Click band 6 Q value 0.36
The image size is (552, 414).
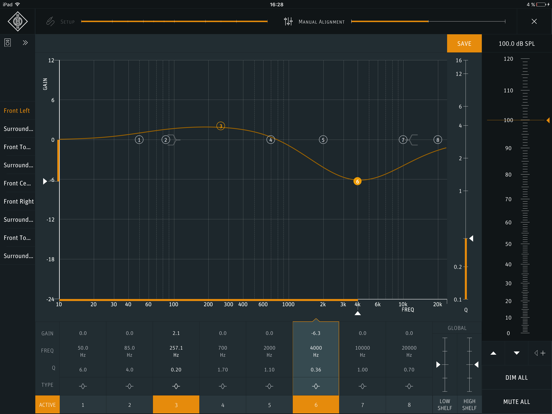tap(316, 370)
